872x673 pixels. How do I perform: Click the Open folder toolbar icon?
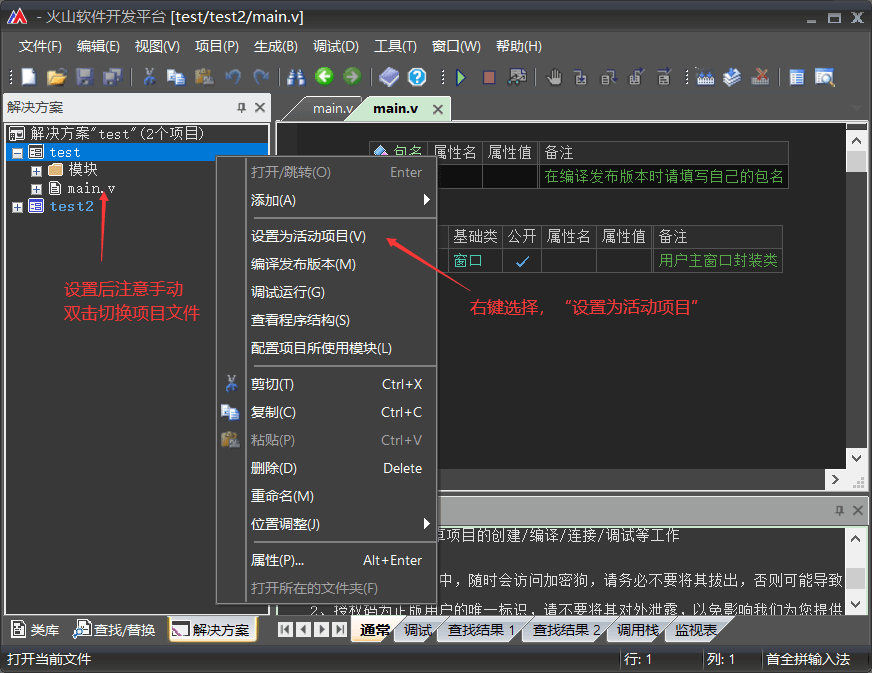57,77
